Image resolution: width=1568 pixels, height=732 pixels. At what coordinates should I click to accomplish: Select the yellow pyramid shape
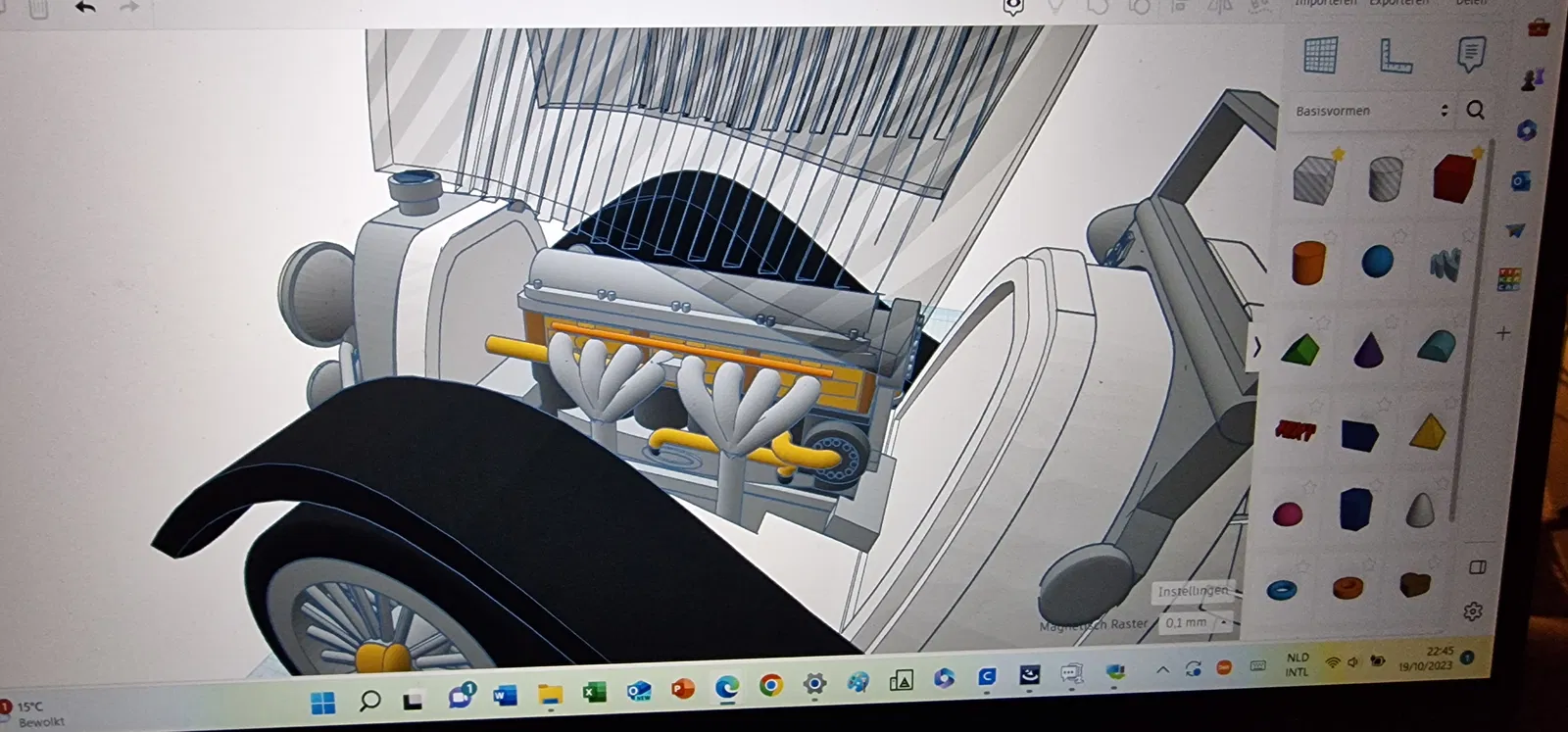point(1430,431)
